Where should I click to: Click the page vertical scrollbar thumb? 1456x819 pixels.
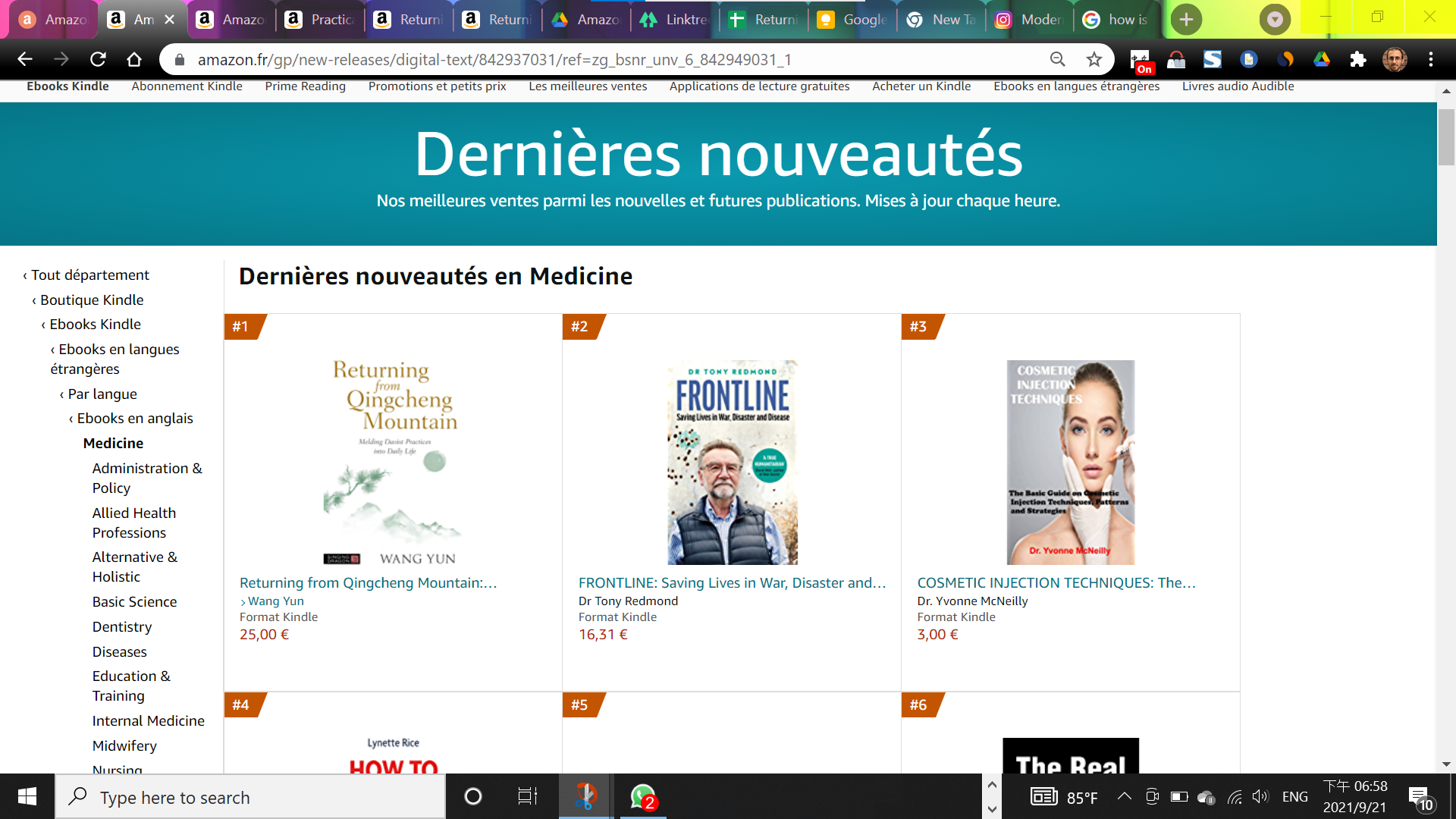coord(1446,136)
